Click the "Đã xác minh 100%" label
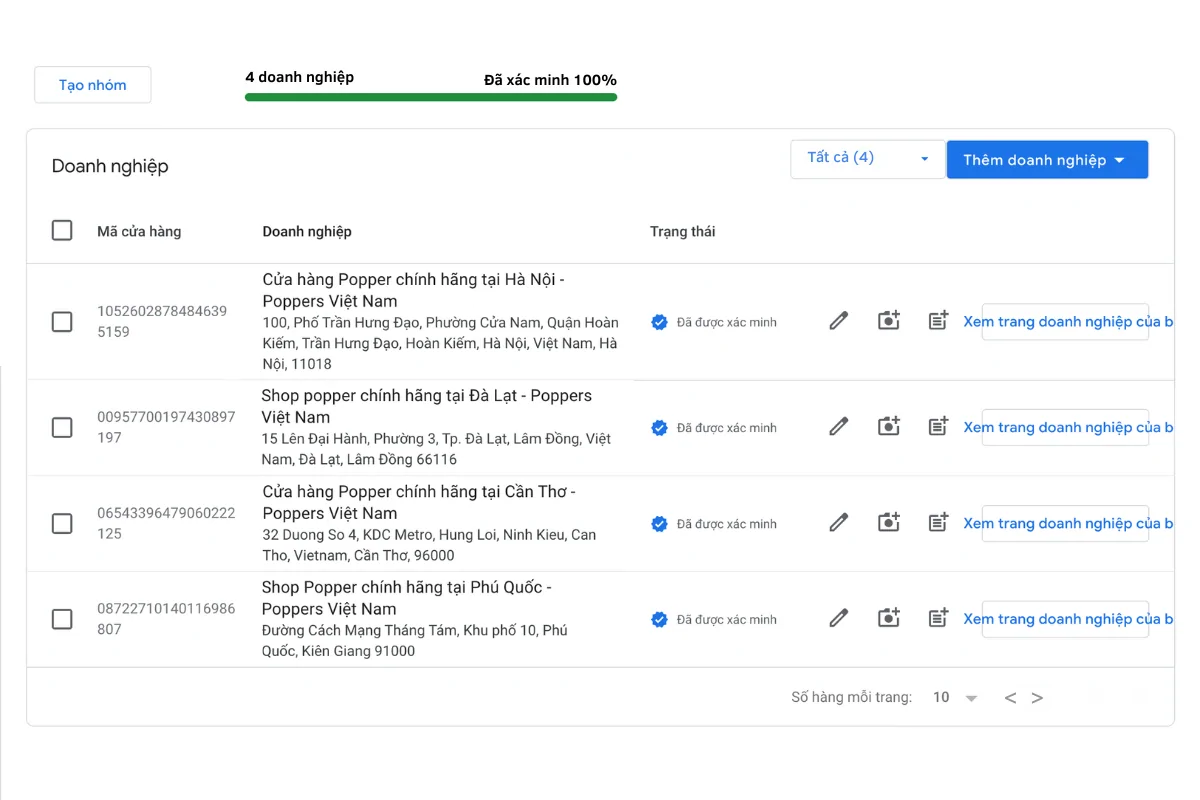Image resolution: width=1200 pixels, height=800 pixels. (x=550, y=80)
